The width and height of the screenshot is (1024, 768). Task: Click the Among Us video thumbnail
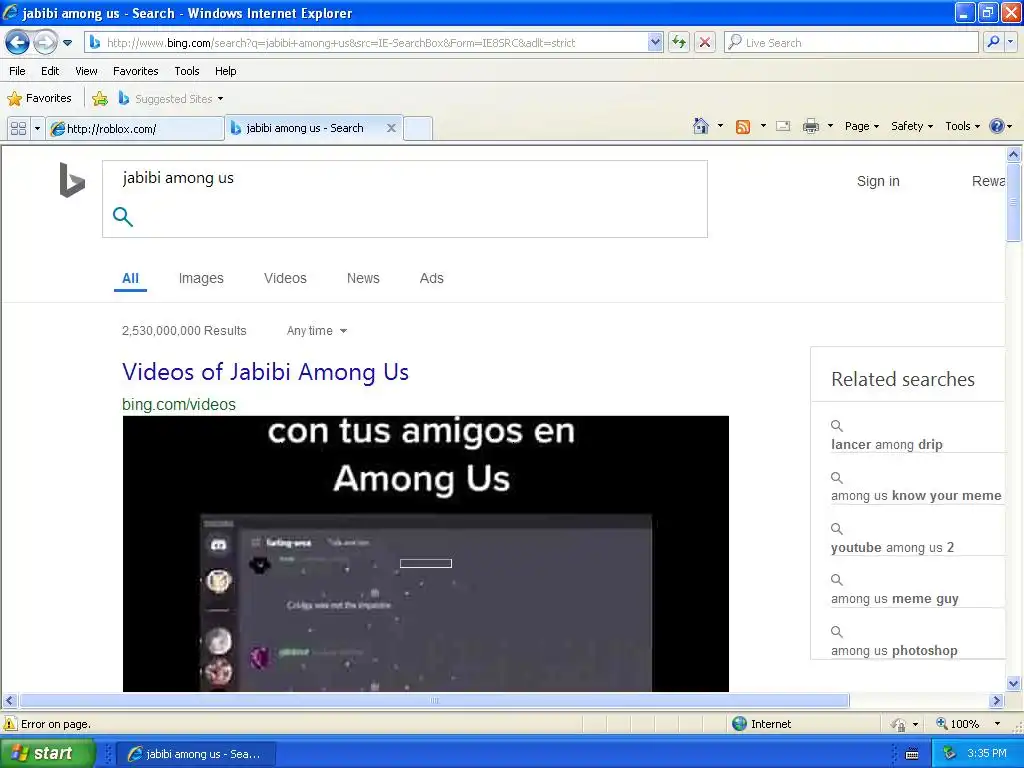click(x=426, y=554)
